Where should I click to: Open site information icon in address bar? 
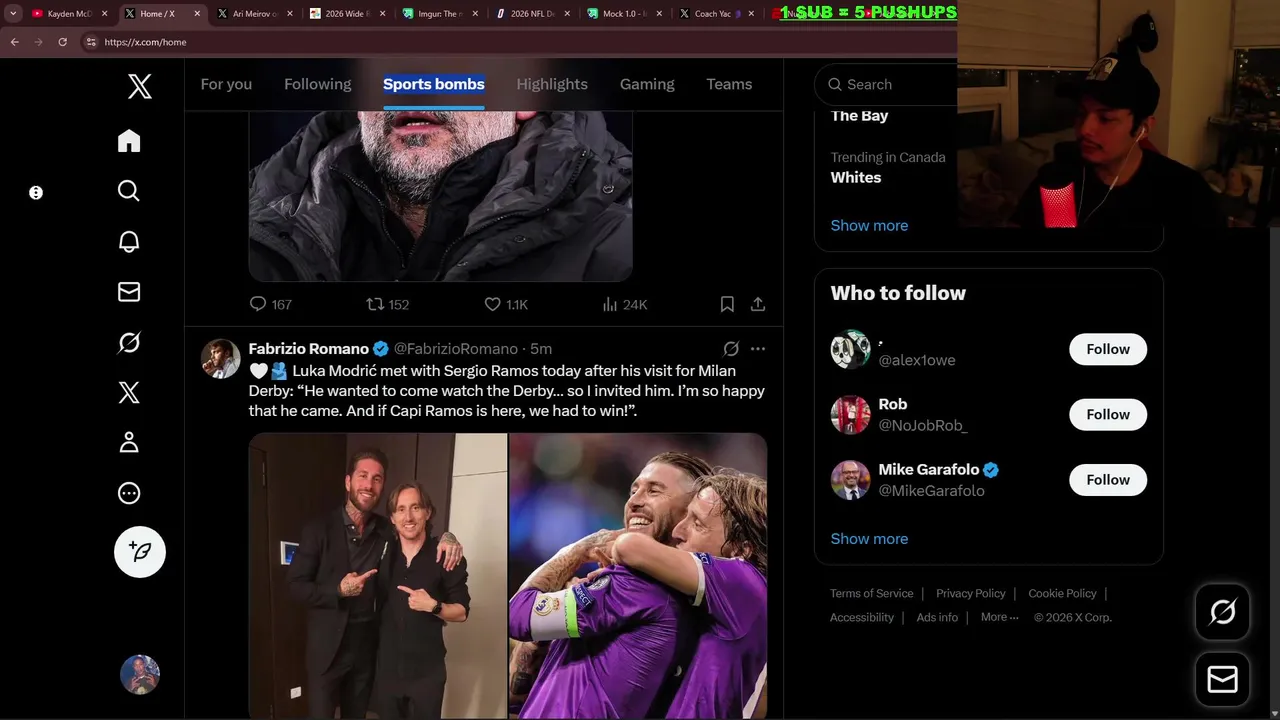coord(91,42)
